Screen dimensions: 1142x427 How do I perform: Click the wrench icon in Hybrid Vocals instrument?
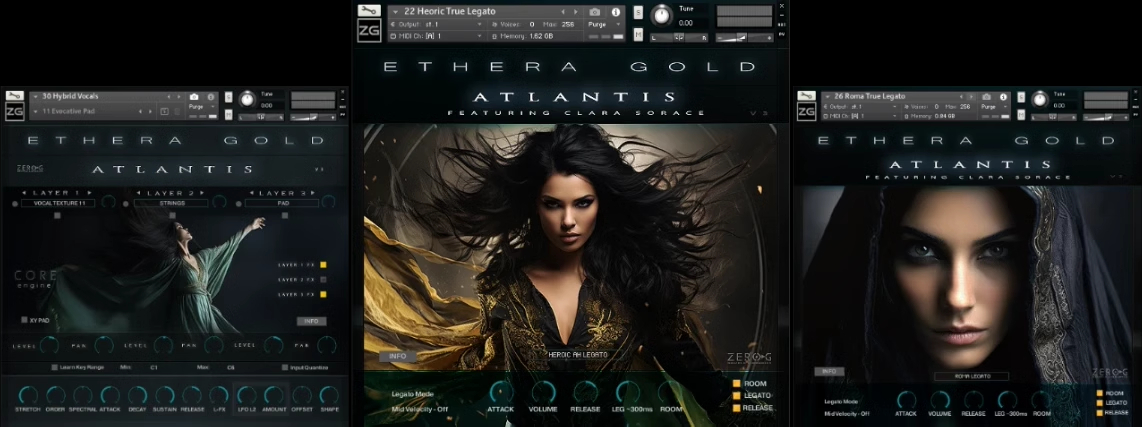pyautogui.click(x=14, y=96)
